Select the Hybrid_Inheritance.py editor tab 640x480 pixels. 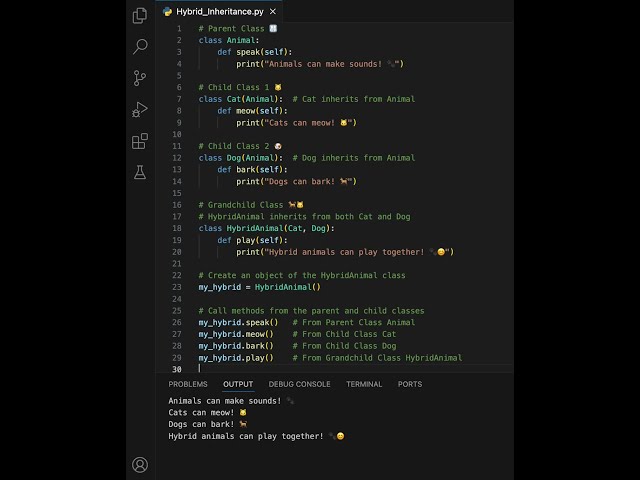pyautogui.click(x=220, y=12)
